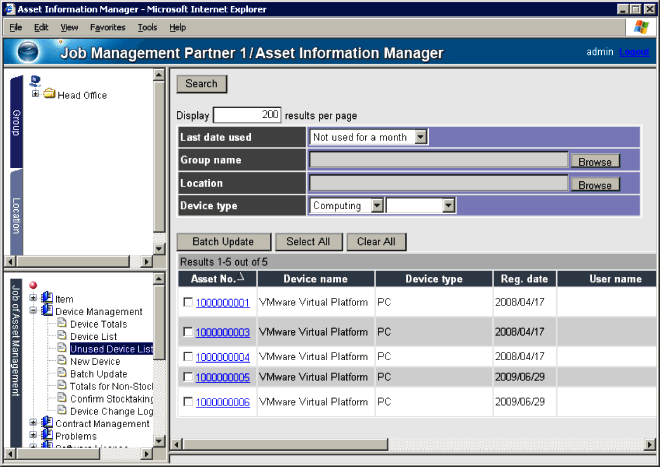Tick the checkbox beside asset 1000000004

tap(187, 356)
